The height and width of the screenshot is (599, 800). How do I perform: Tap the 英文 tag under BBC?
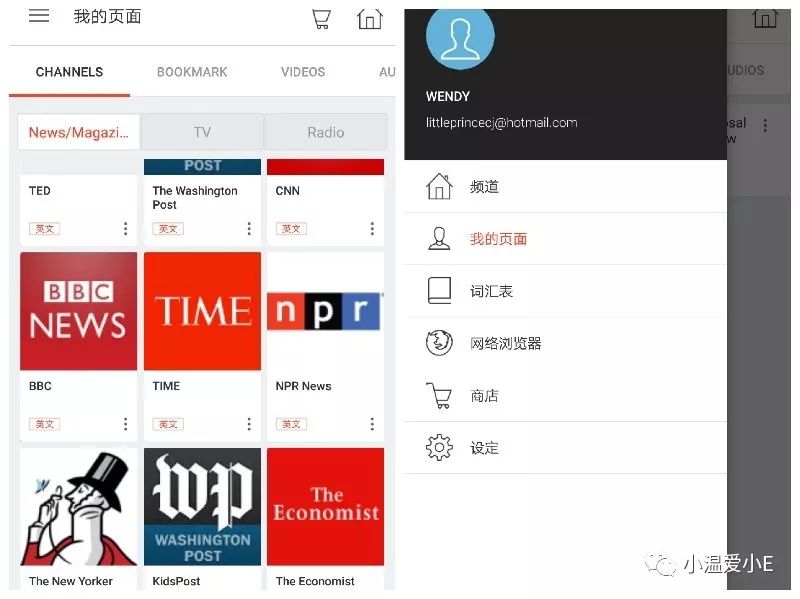44,424
